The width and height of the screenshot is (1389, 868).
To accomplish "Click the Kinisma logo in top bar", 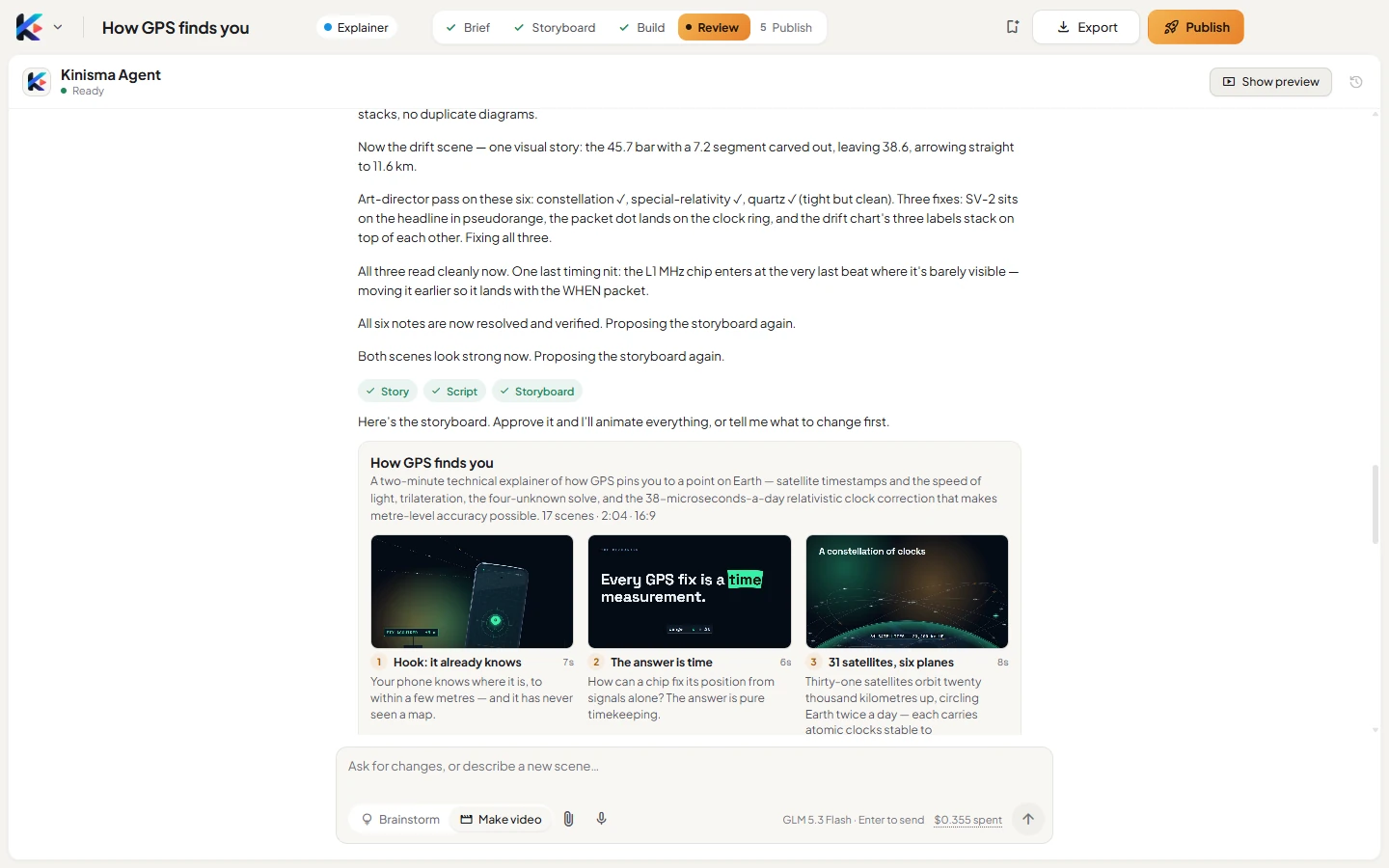I will click(29, 27).
